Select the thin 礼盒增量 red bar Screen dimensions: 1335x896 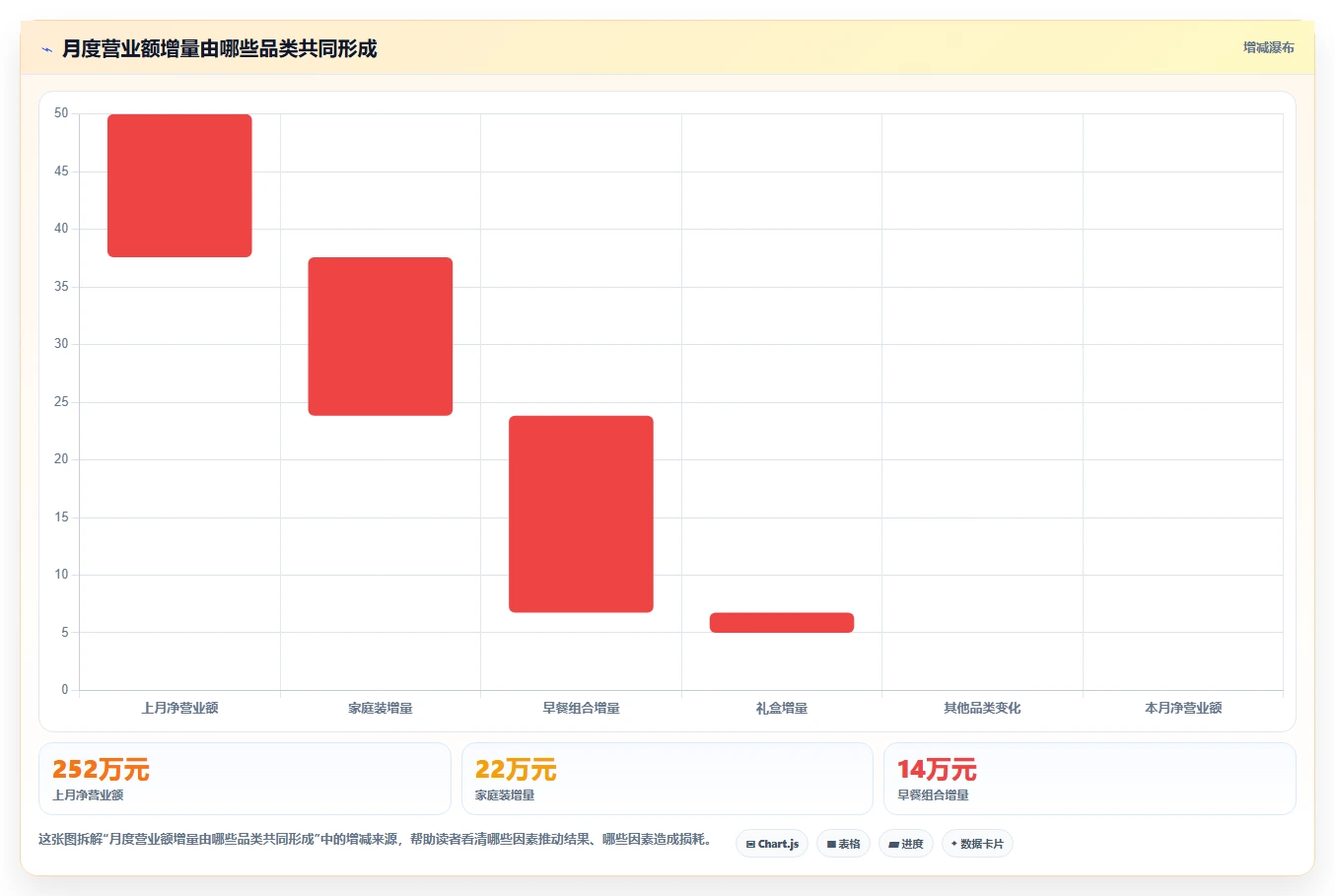click(x=782, y=623)
